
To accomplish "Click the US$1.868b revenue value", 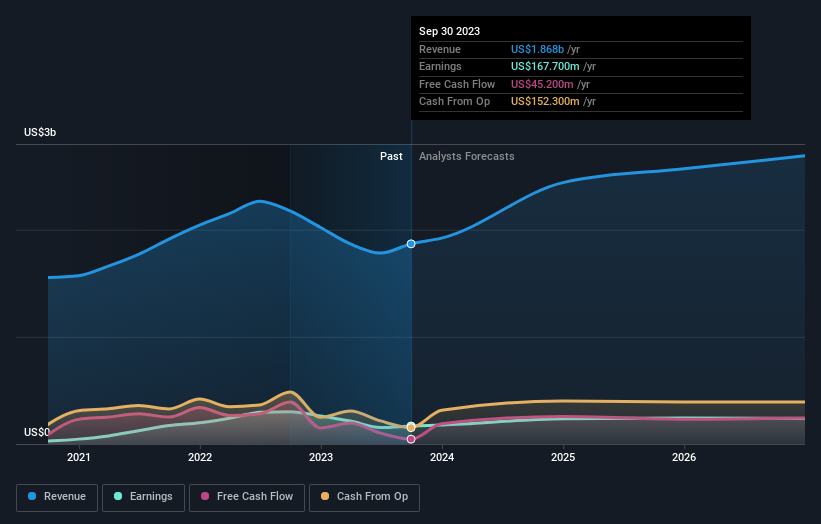I will (537, 49).
